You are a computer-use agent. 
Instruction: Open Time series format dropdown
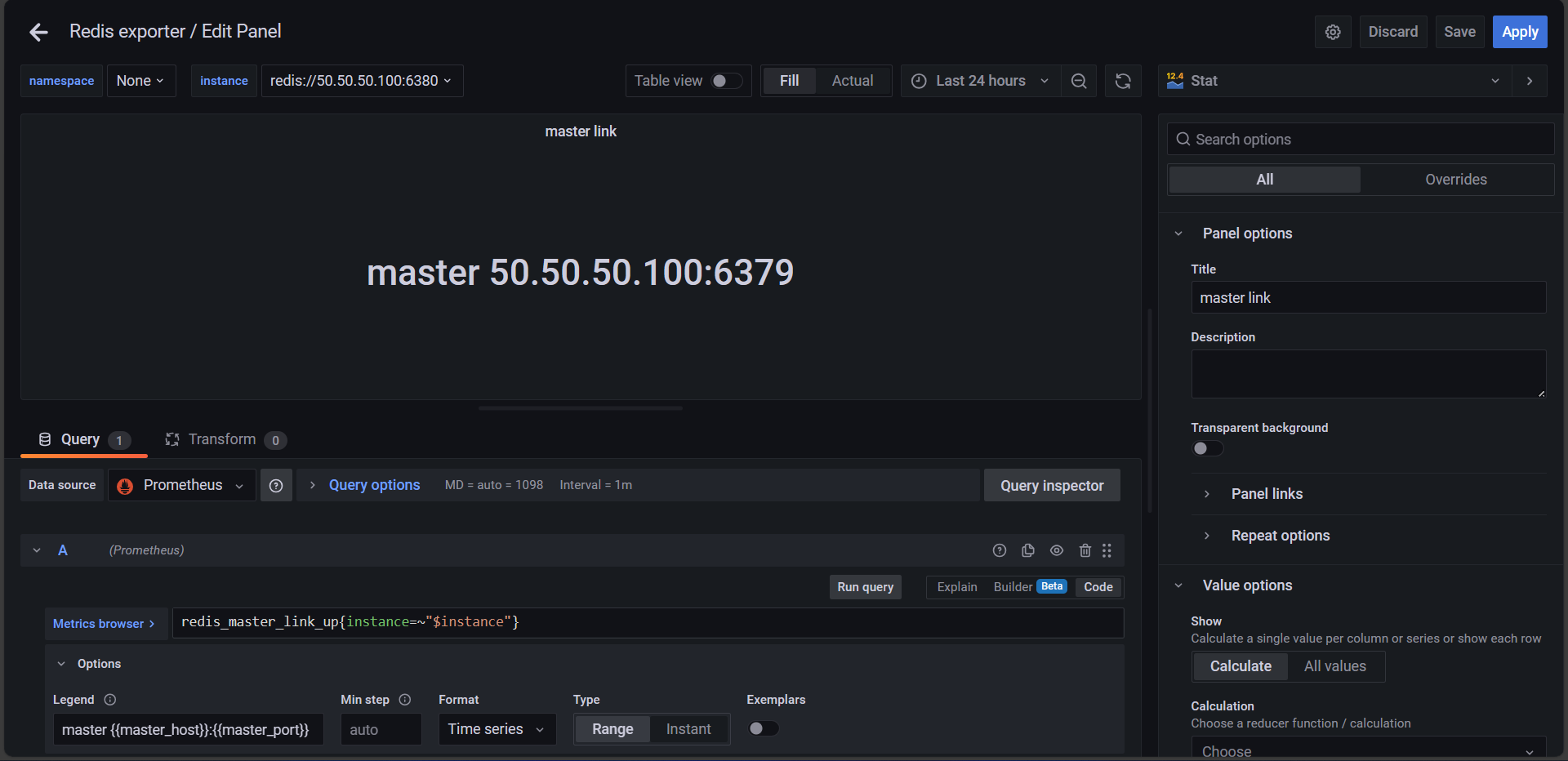pos(497,729)
